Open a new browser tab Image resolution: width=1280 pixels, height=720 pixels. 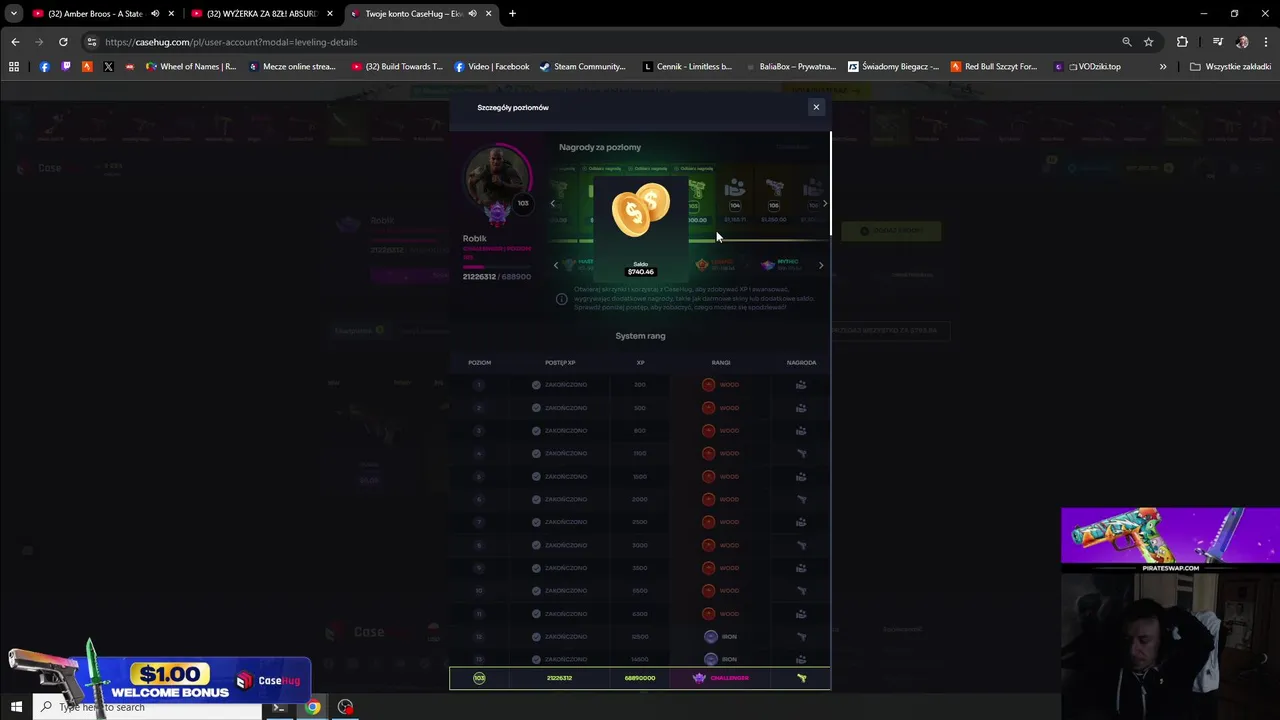(512, 14)
